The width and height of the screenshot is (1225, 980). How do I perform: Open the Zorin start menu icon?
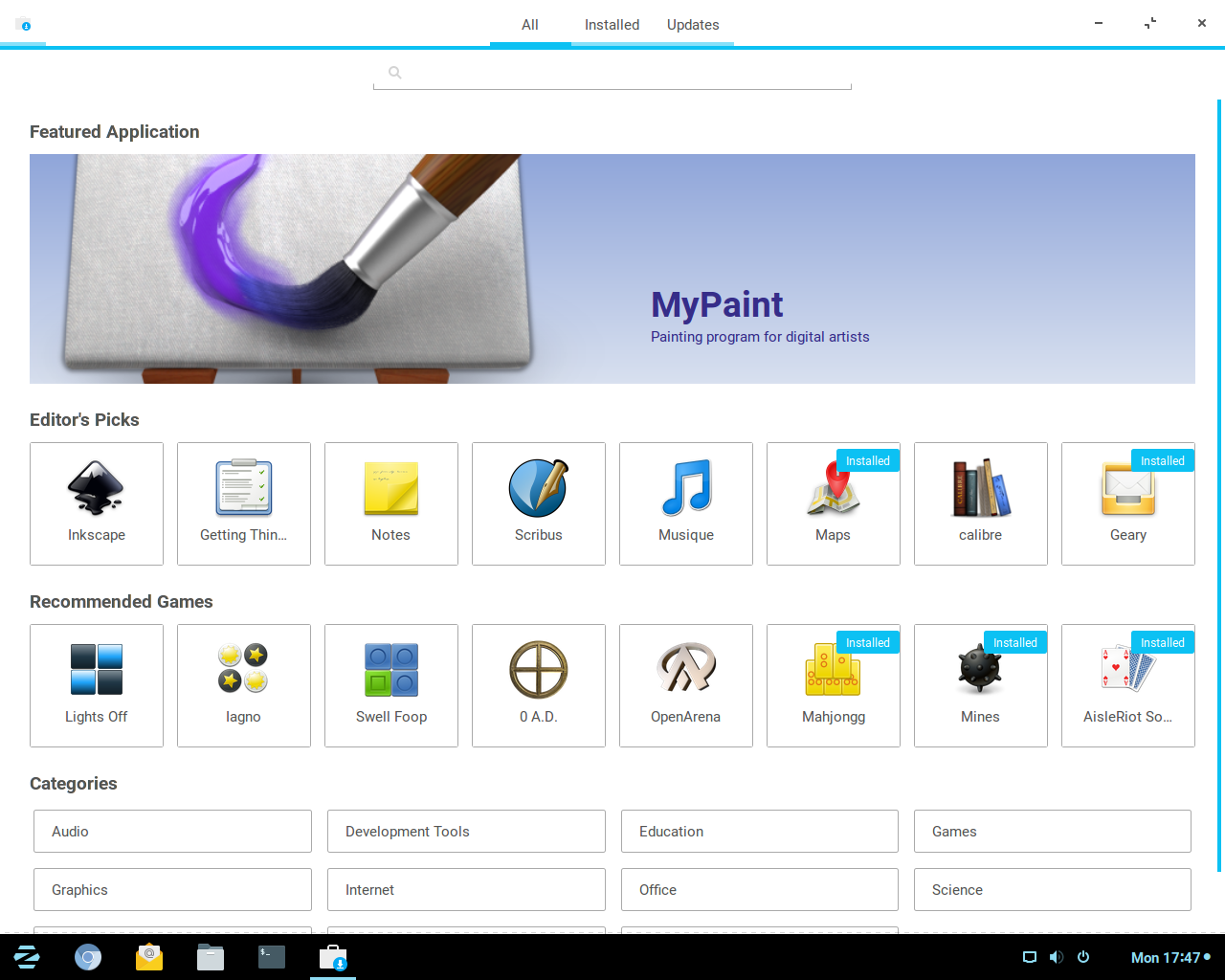click(x=27, y=957)
